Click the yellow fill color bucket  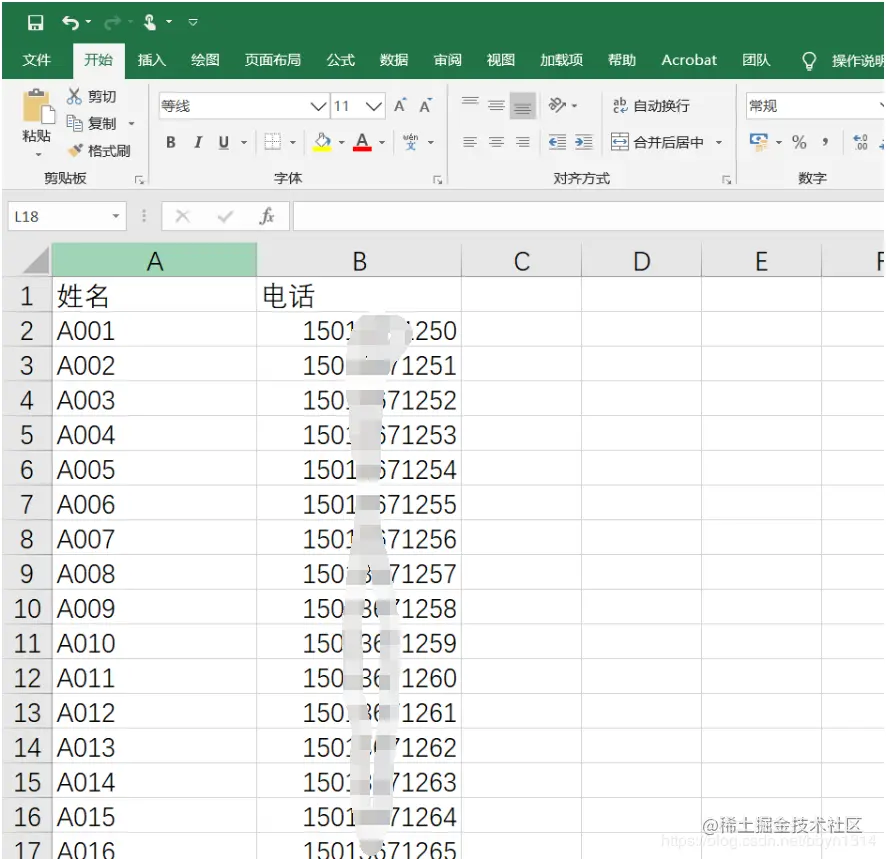point(322,142)
